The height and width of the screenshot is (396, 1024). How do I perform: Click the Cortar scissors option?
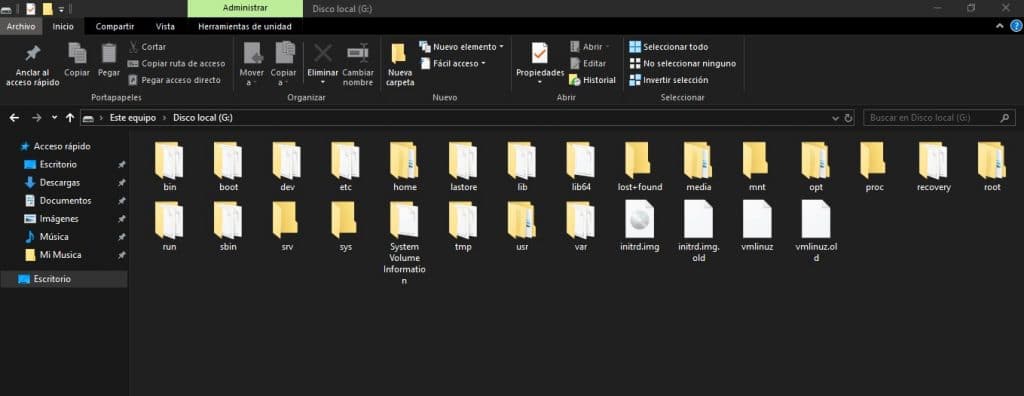148,47
